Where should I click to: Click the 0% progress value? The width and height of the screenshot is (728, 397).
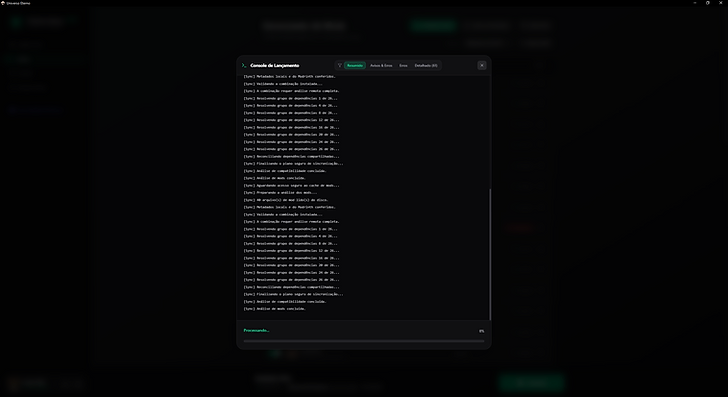click(x=481, y=331)
